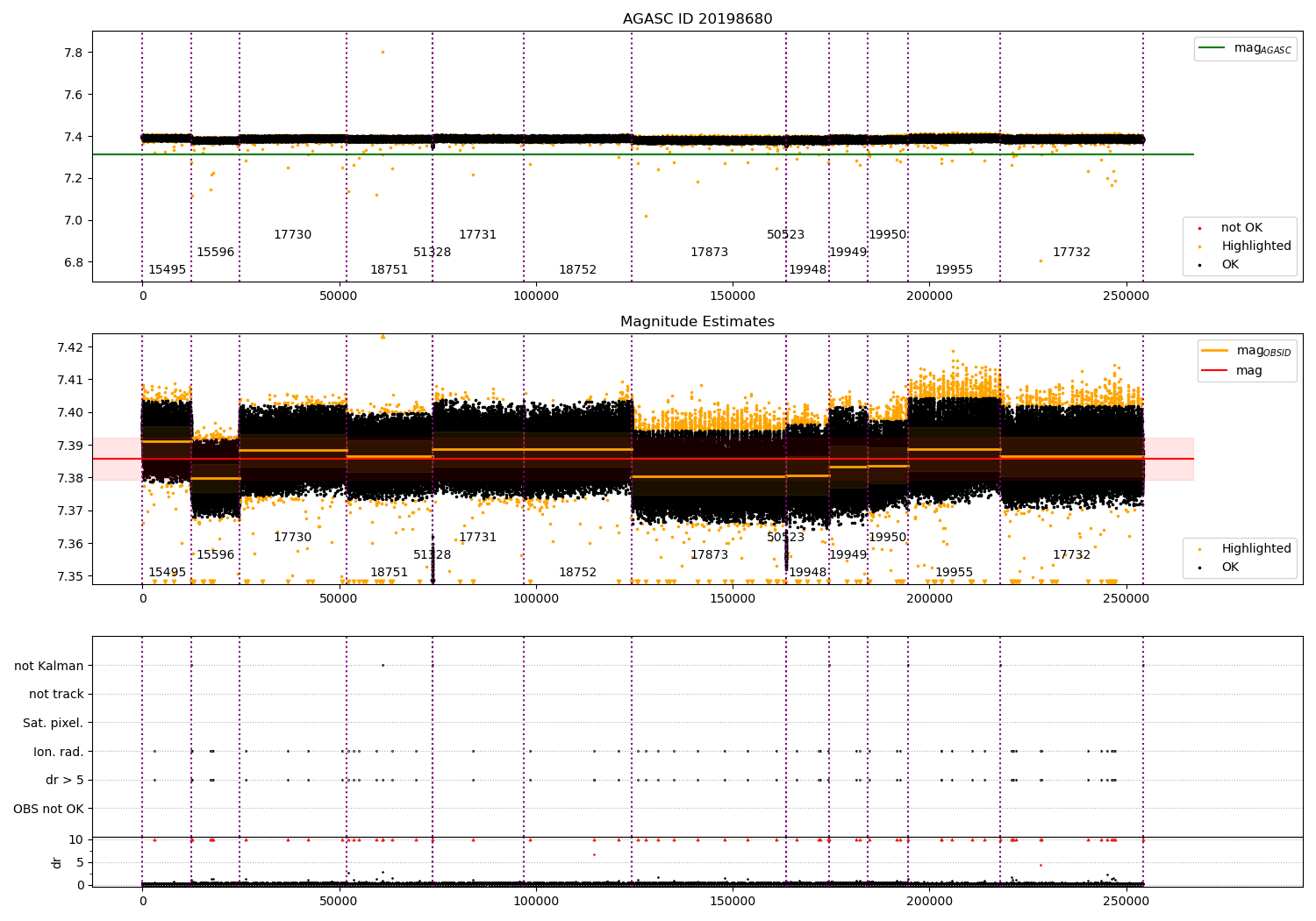Click the 10 tick on dr axis
This screenshot has height=921, width=1316.
[76, 839]
